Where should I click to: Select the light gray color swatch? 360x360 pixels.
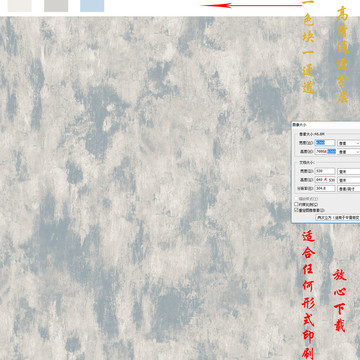(56, 6)
